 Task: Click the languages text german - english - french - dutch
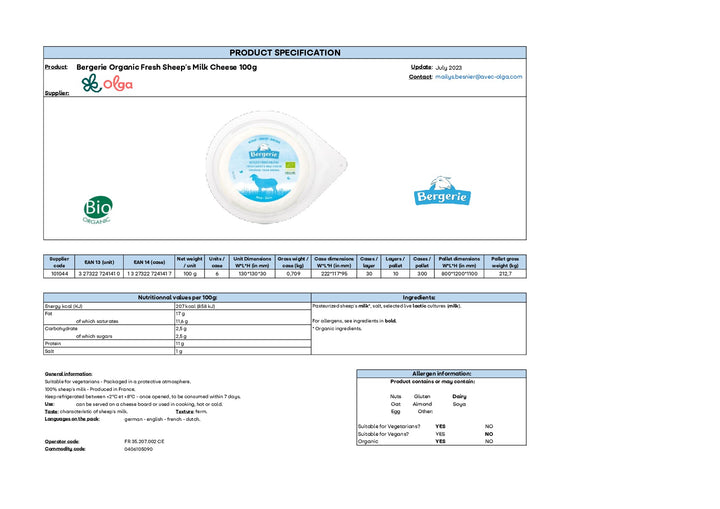[162, 419]
